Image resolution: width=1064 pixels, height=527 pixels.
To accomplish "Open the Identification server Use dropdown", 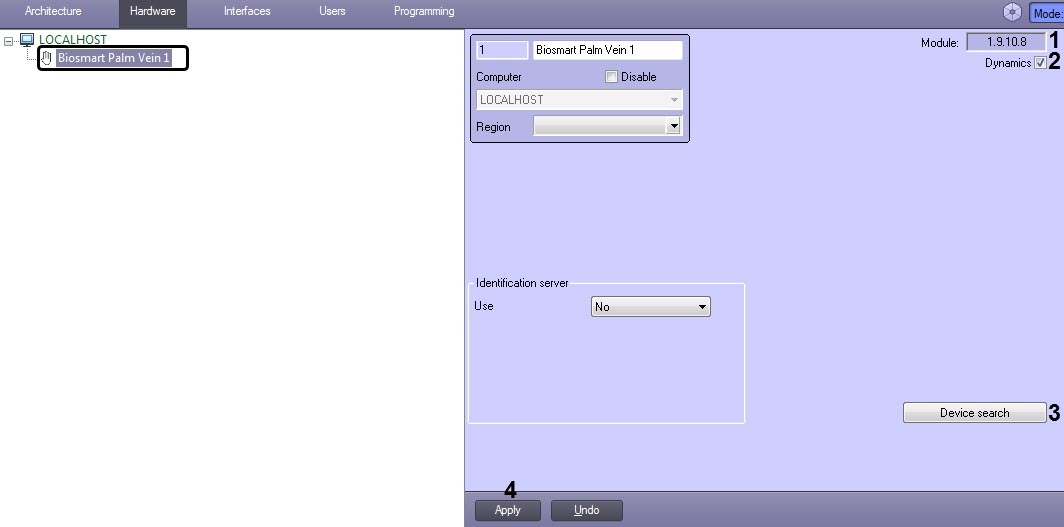I will [x=651, y=307].
